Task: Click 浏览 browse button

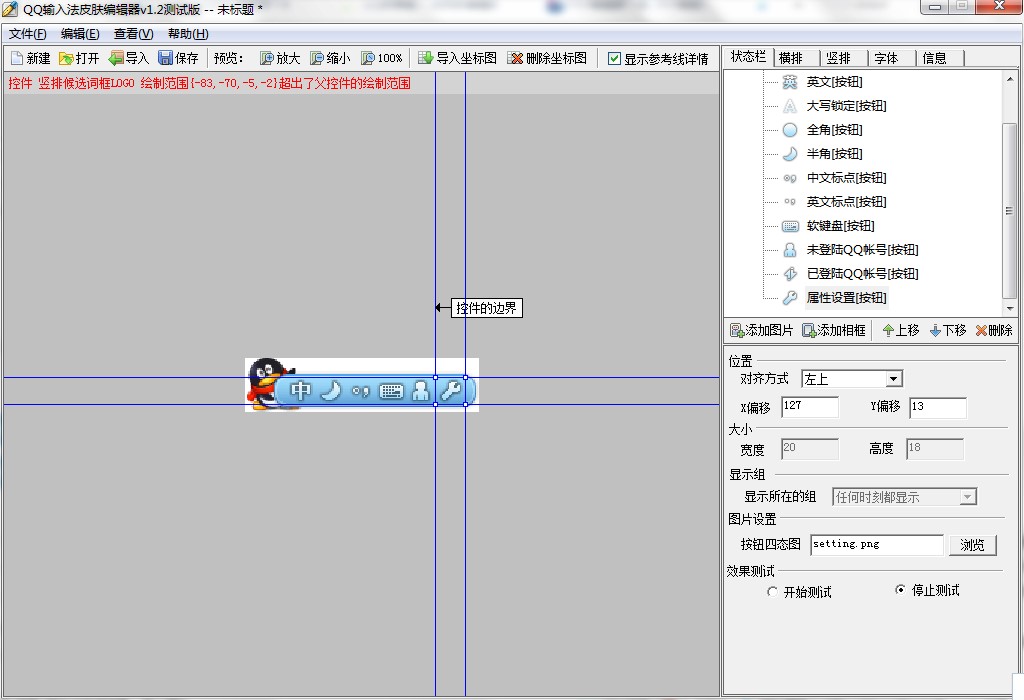Action: tap(972, 545)
